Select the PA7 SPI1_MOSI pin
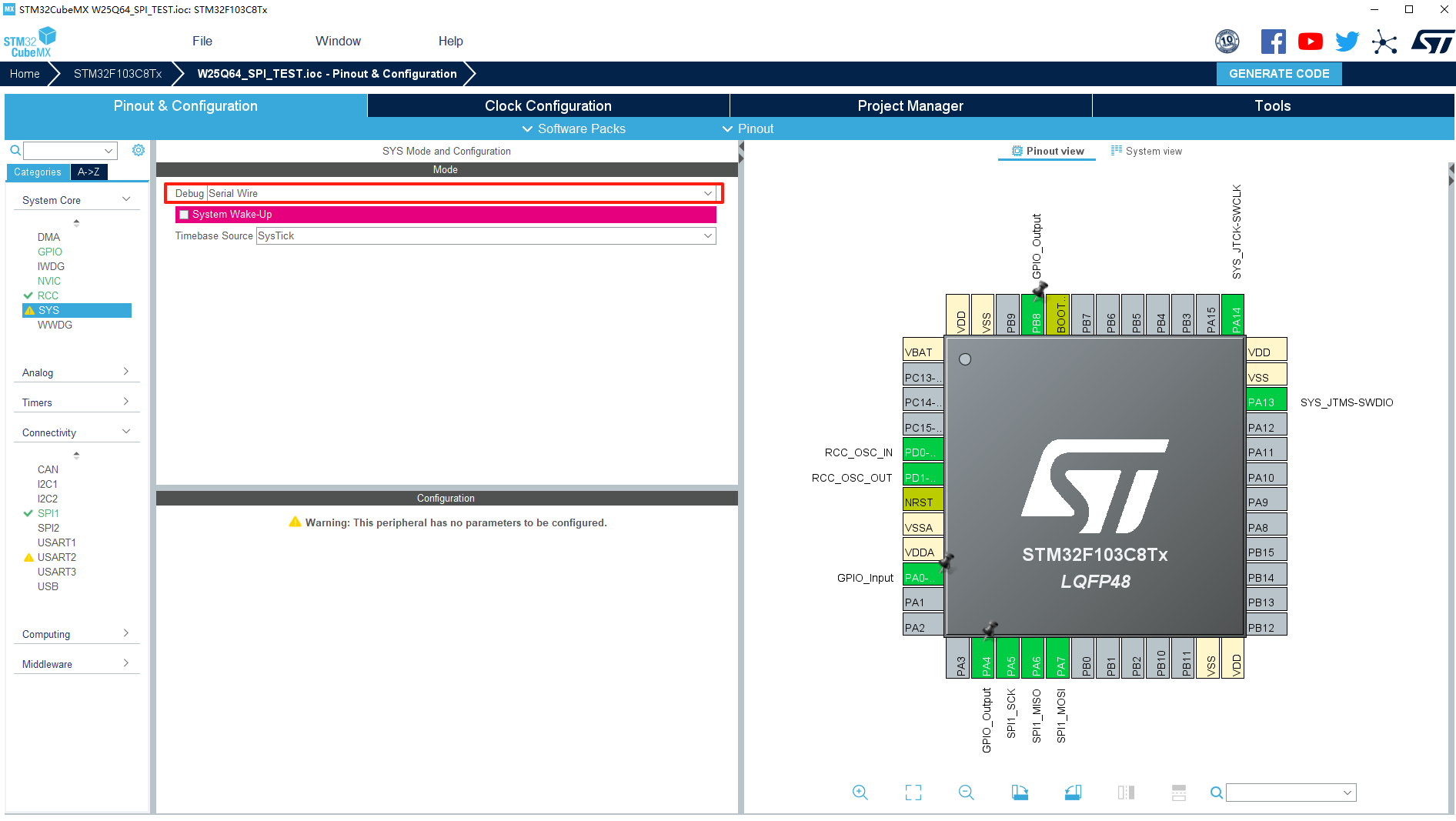 [x=1057, y=658]
